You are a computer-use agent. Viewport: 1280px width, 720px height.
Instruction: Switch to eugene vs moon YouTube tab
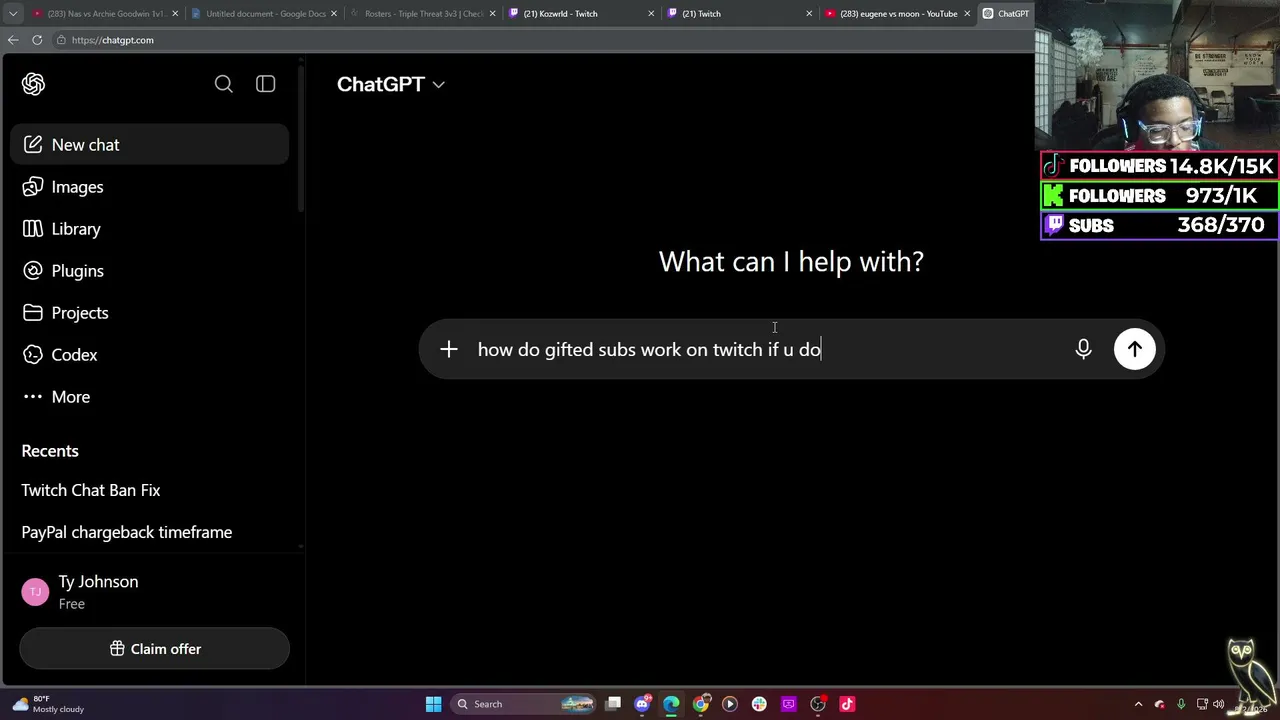(899, 14)
